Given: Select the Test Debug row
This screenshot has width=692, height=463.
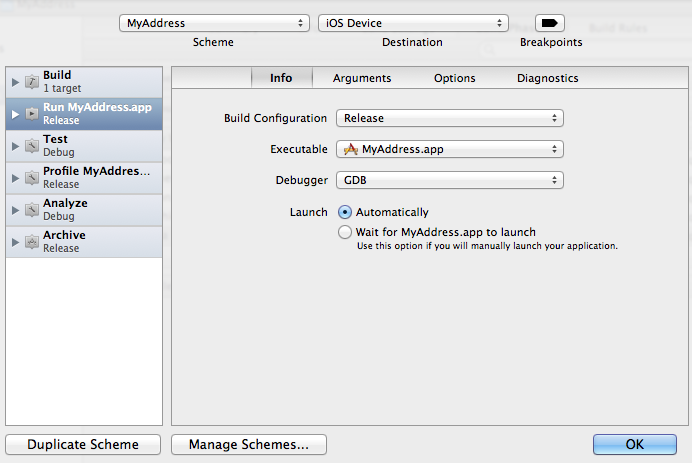Looking at the screenshot, I should pyautogui.click(x=84, y=146).
